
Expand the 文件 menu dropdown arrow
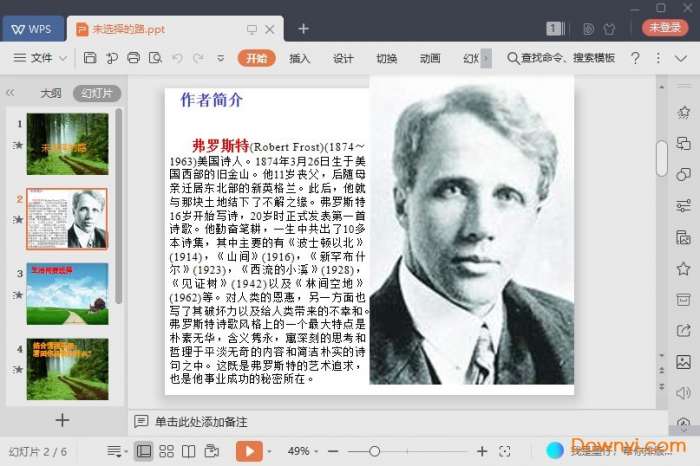(x=63, y=58)
